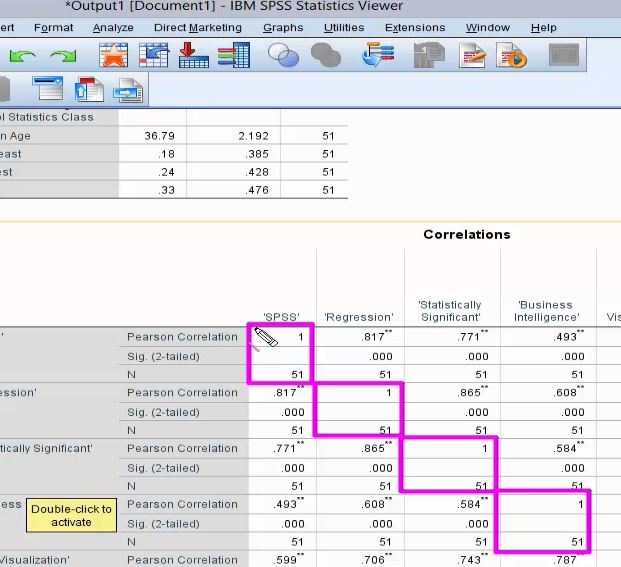
Task: Click the blue overlapping circles icon
Action: click(x=283, y=55)
